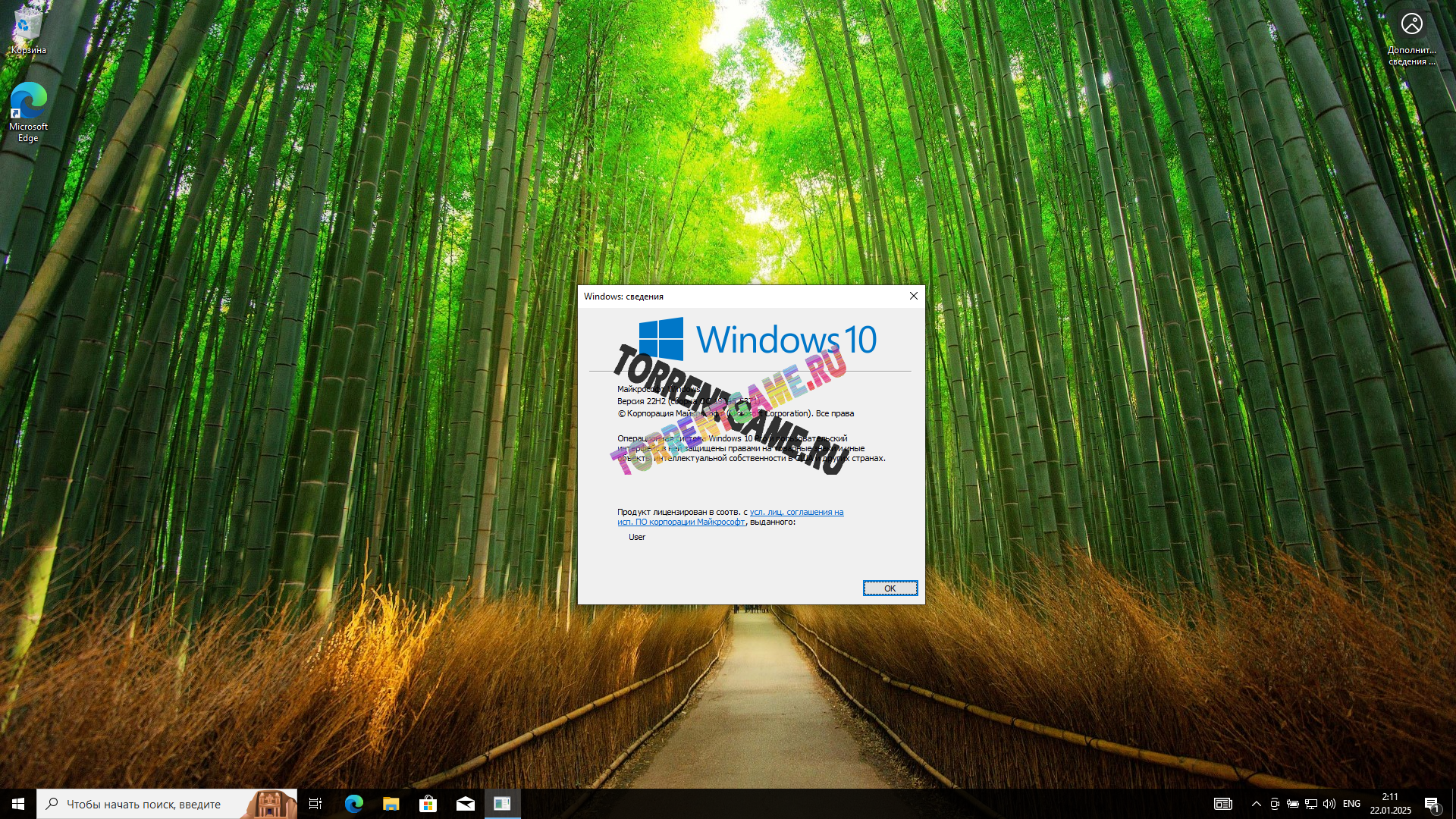
Task: Open the Mail app from the taskbar
Action: pyautogui.click(x=465, y=804)
